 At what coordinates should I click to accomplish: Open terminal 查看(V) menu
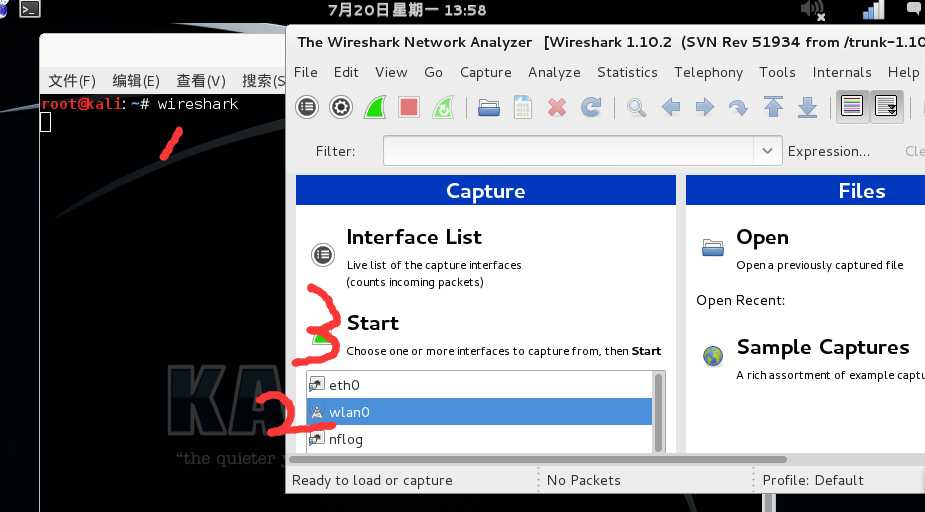(201, 81)
